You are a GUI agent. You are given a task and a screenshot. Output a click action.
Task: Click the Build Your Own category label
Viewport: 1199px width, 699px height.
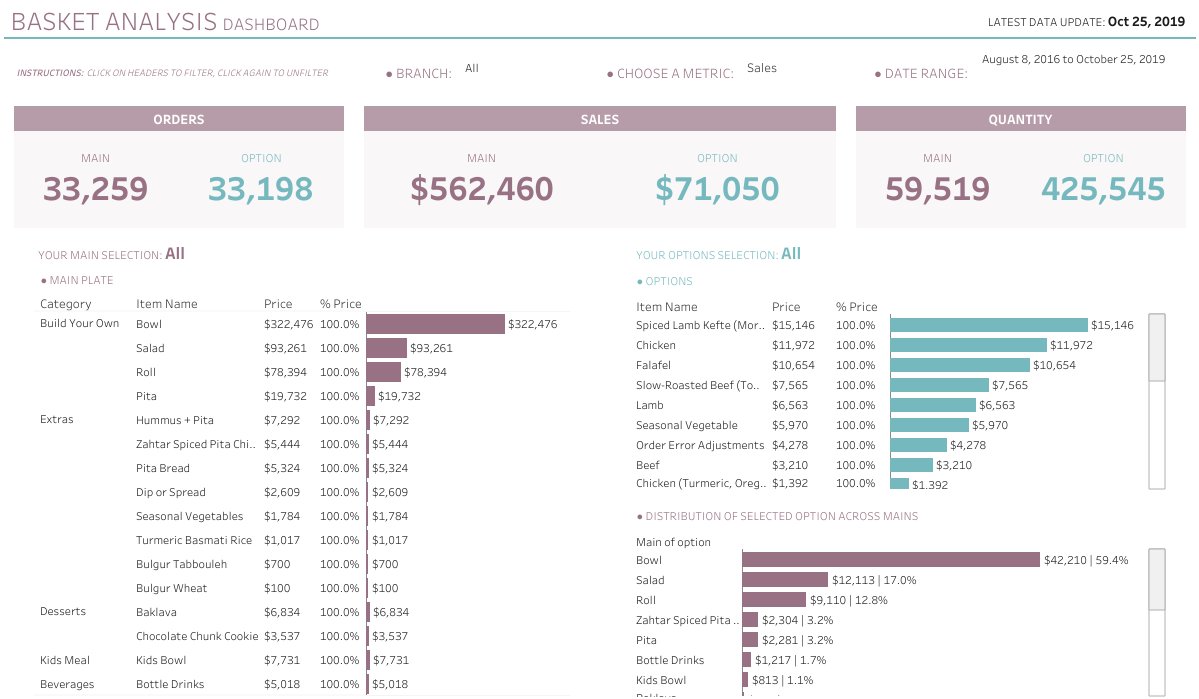(x=80, y=323)
